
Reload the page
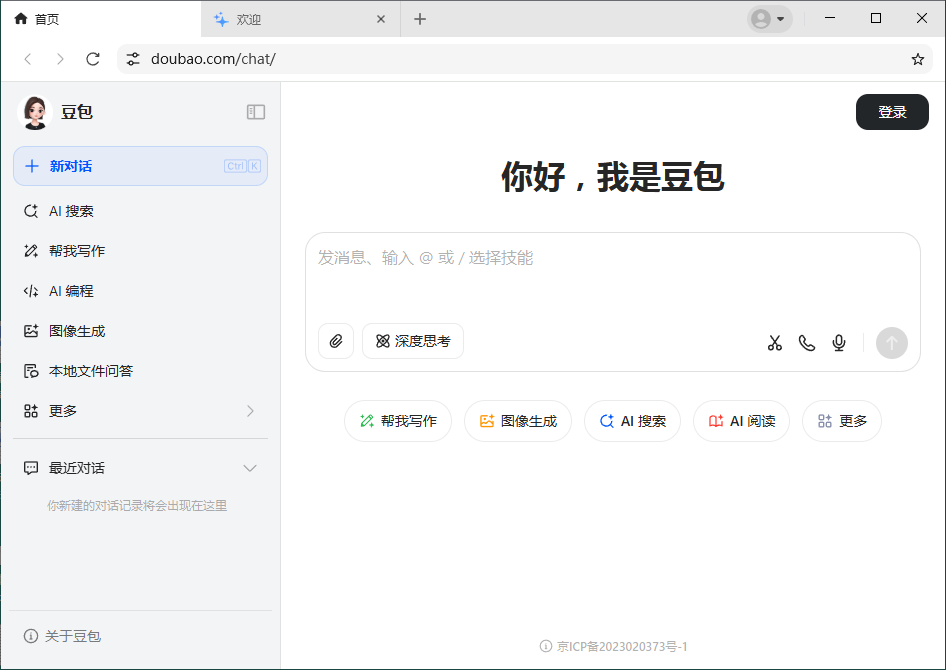[93, 59]
